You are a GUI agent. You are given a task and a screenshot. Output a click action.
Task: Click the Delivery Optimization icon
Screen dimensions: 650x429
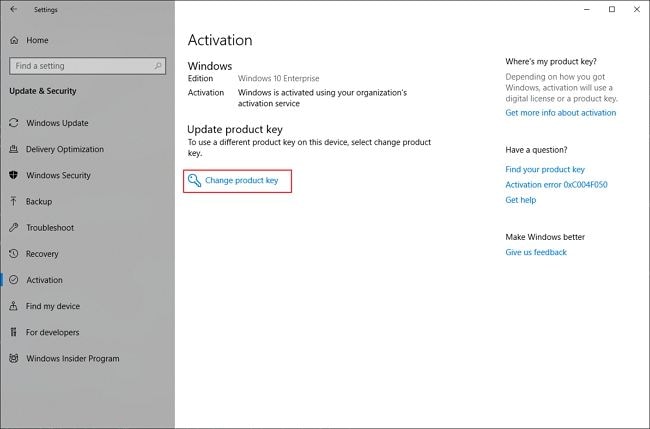14,149
